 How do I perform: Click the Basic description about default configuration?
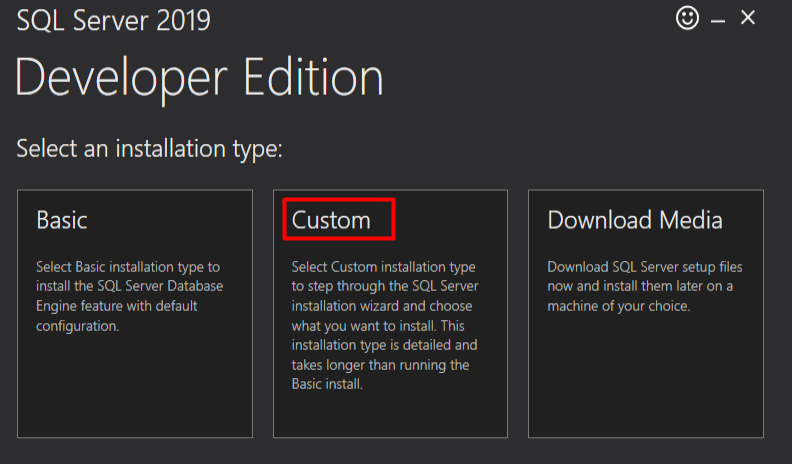point(129,296)
